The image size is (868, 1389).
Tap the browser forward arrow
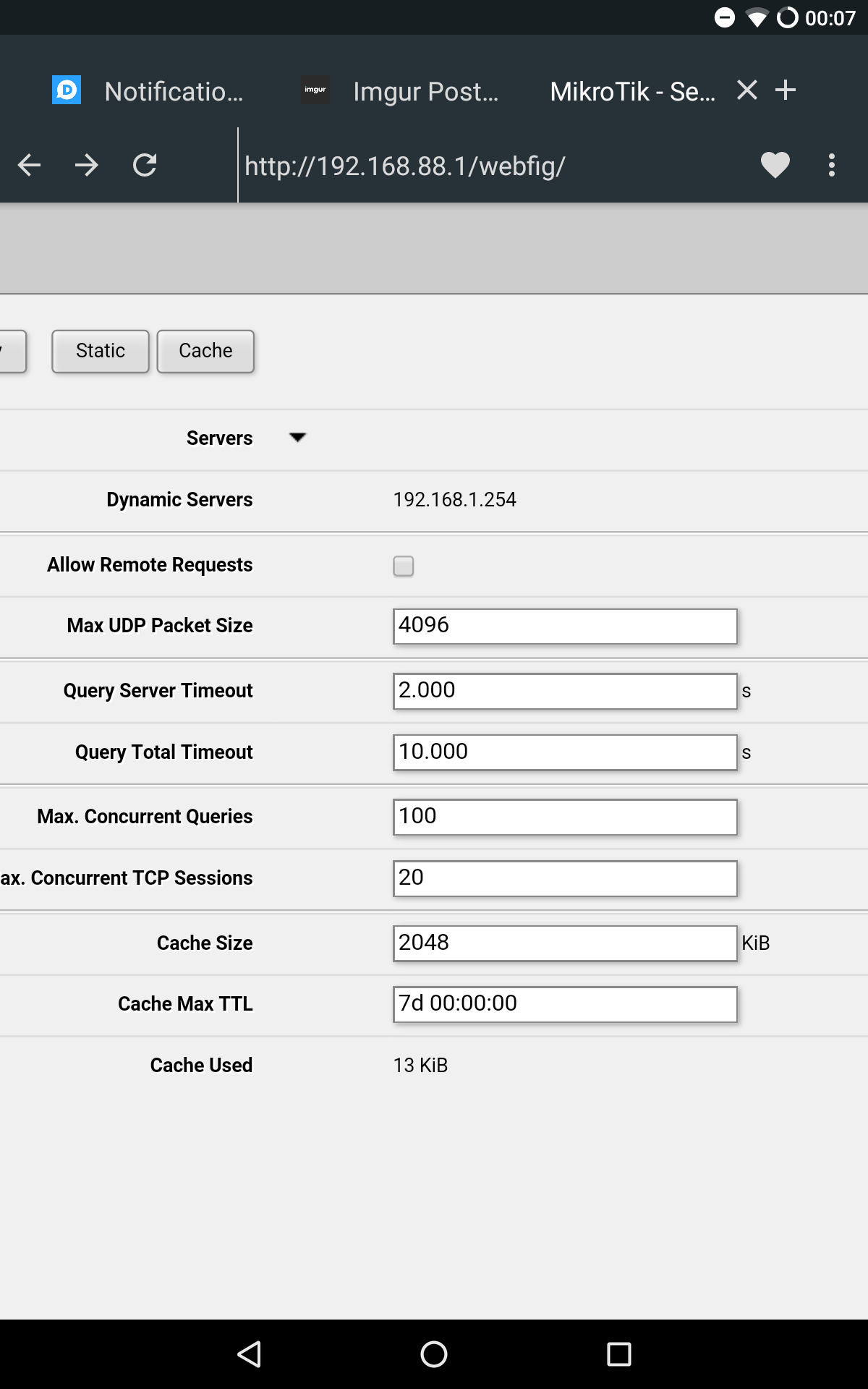point(87,166)
